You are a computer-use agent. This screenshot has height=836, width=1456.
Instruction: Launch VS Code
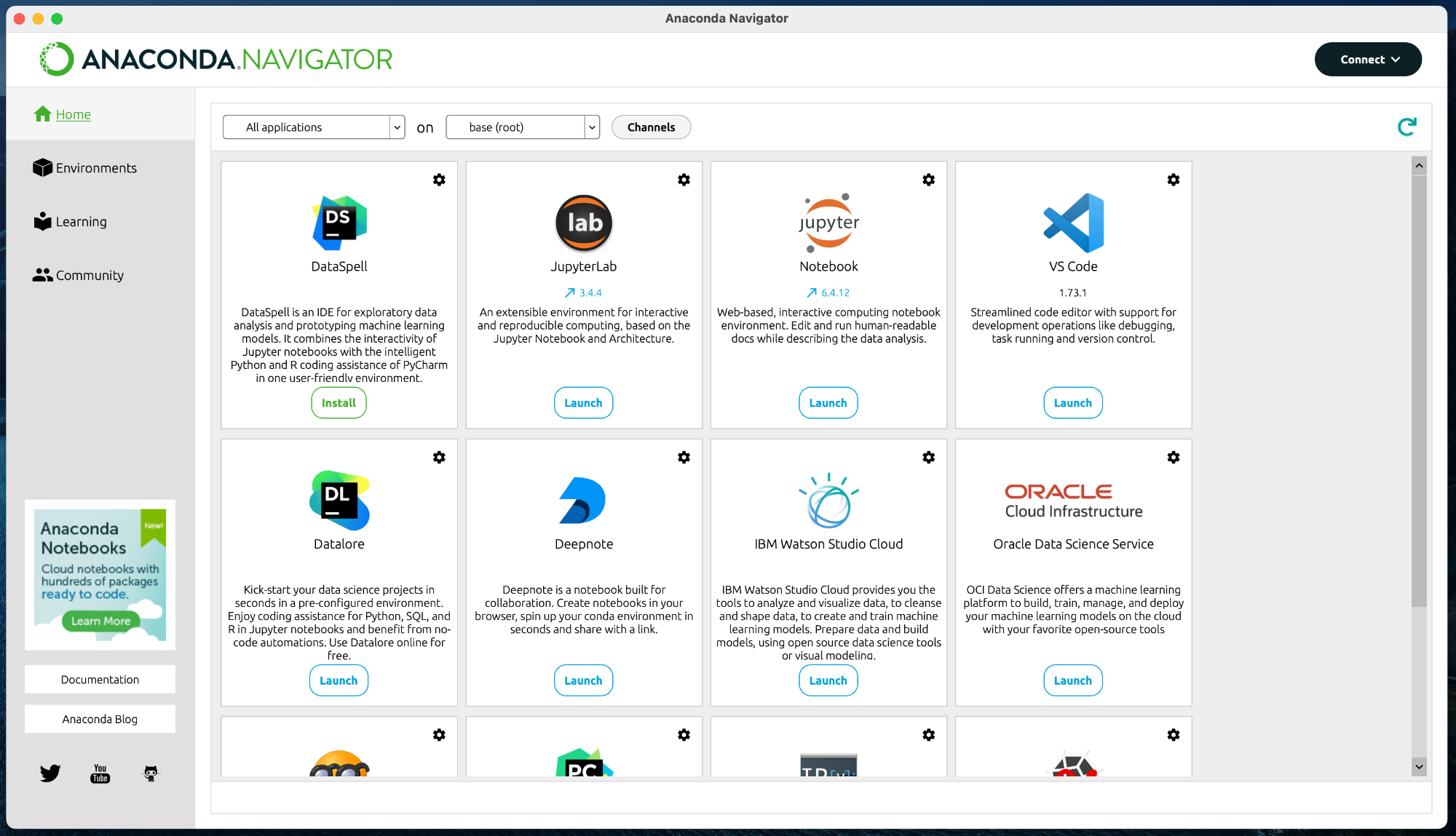1072,403
